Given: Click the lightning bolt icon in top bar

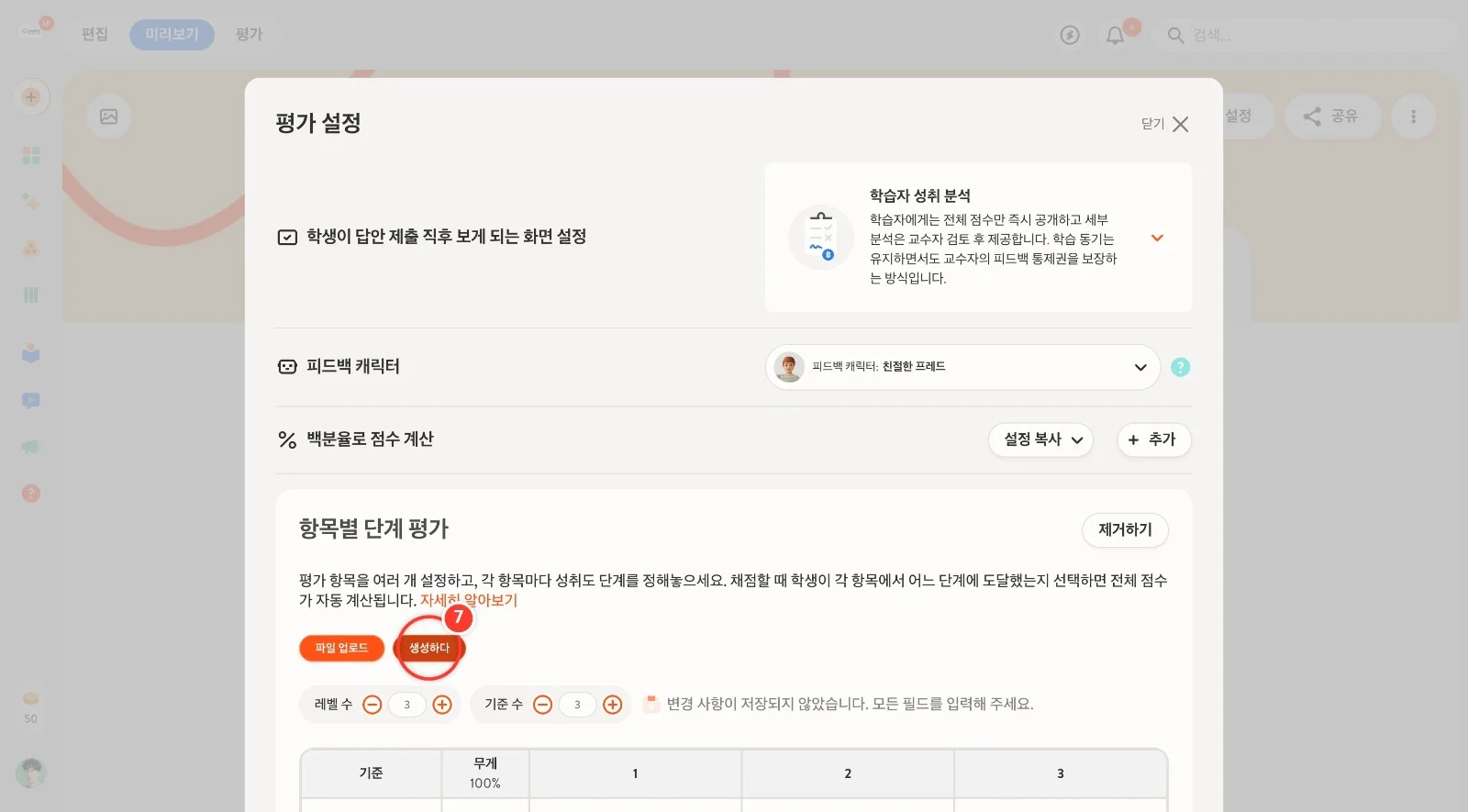Looking at the screenshot, I should coord(1070,35).
